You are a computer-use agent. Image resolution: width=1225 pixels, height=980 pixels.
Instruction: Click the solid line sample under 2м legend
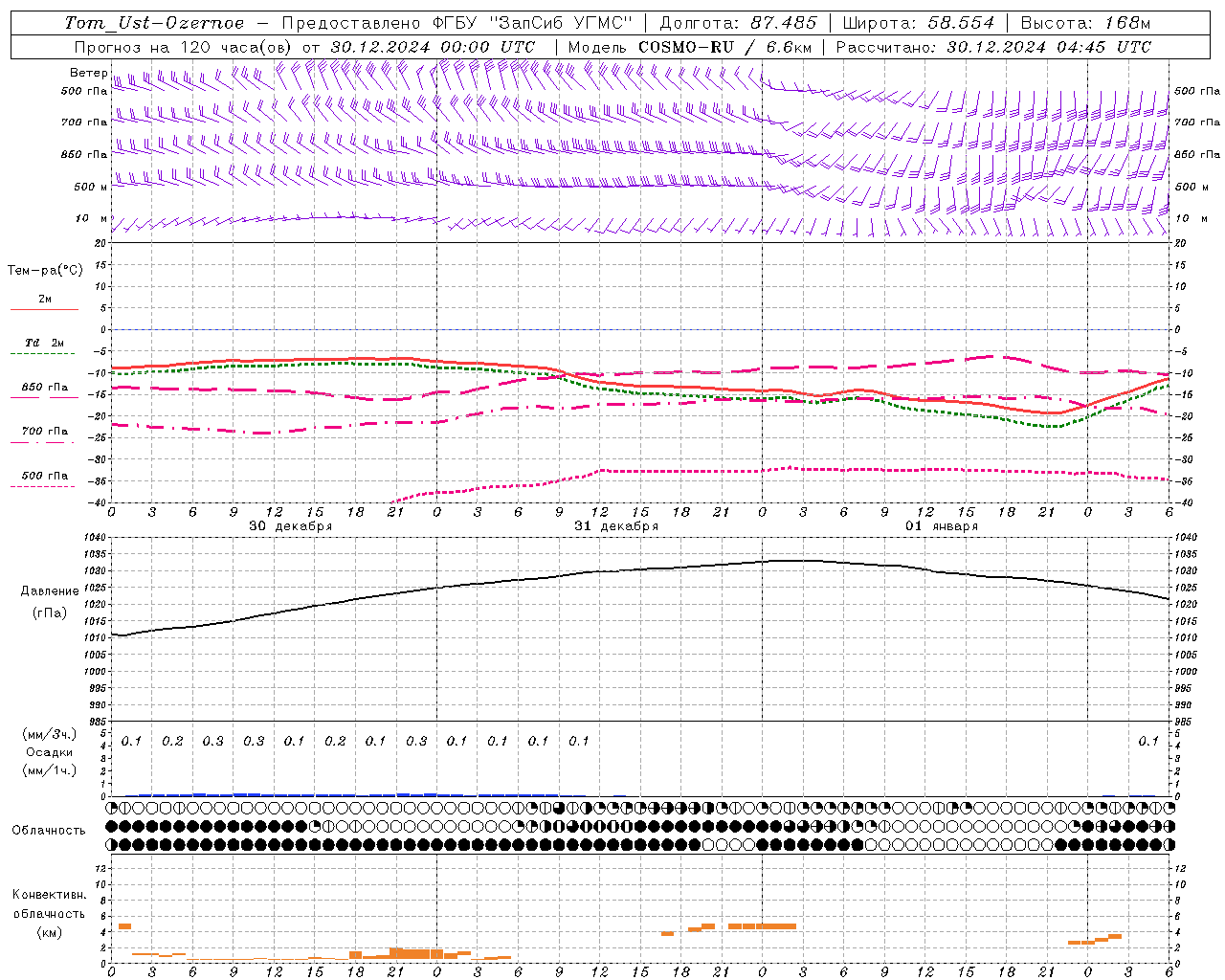(44, 309)
